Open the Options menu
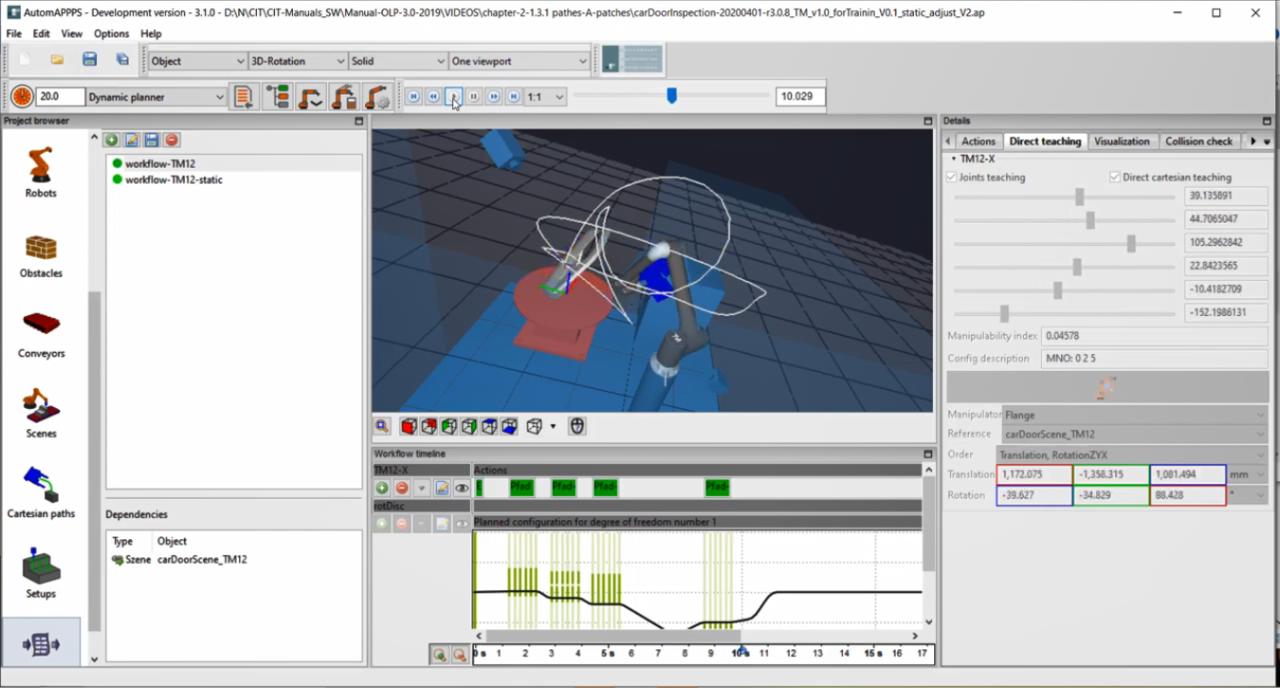This screenshot has height=688, width=1280. (111, 33)
